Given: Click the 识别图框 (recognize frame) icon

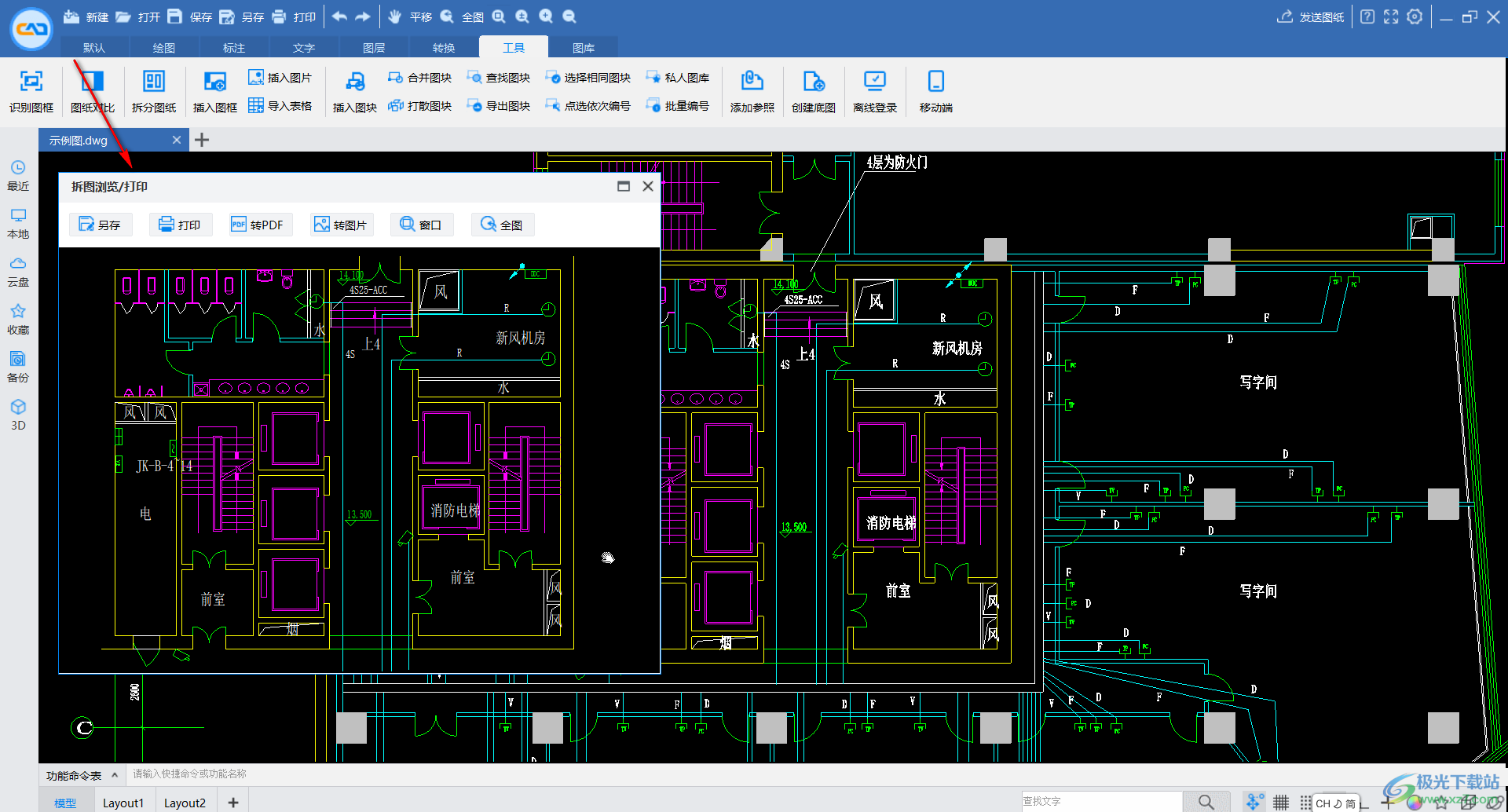Looking at the screenshot, I should (31, 82).
